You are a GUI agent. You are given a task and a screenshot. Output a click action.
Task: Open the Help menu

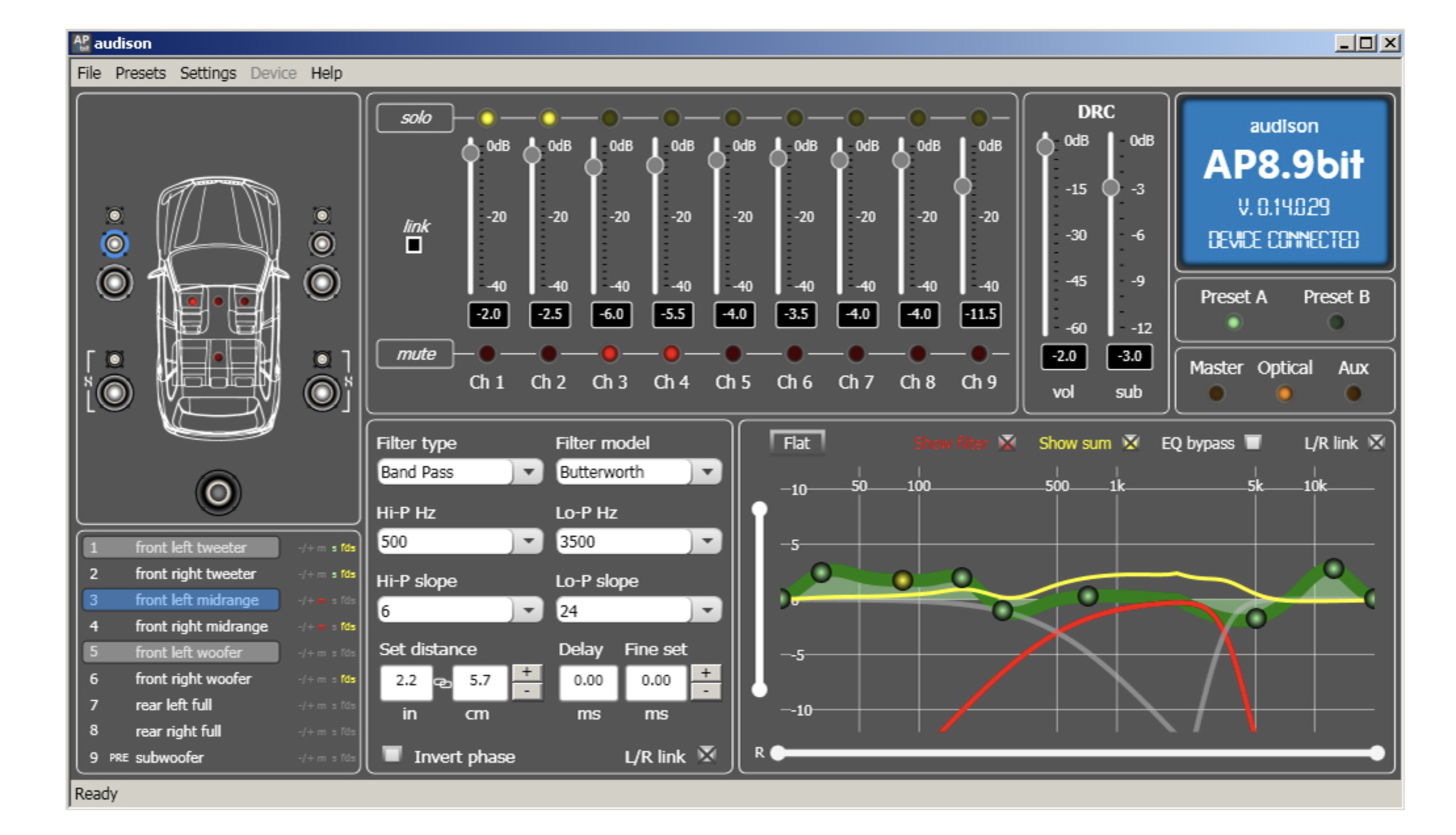[326, 73]
